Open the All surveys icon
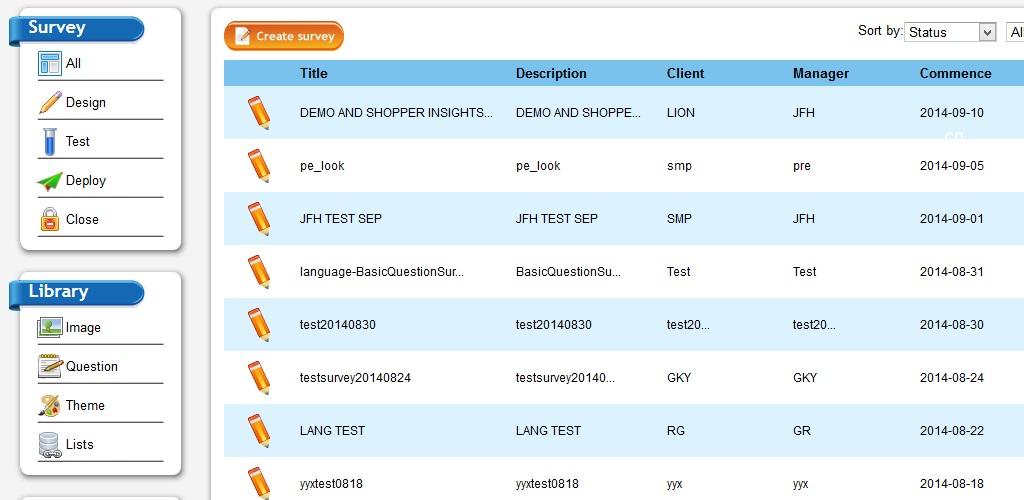 [50, 64]
